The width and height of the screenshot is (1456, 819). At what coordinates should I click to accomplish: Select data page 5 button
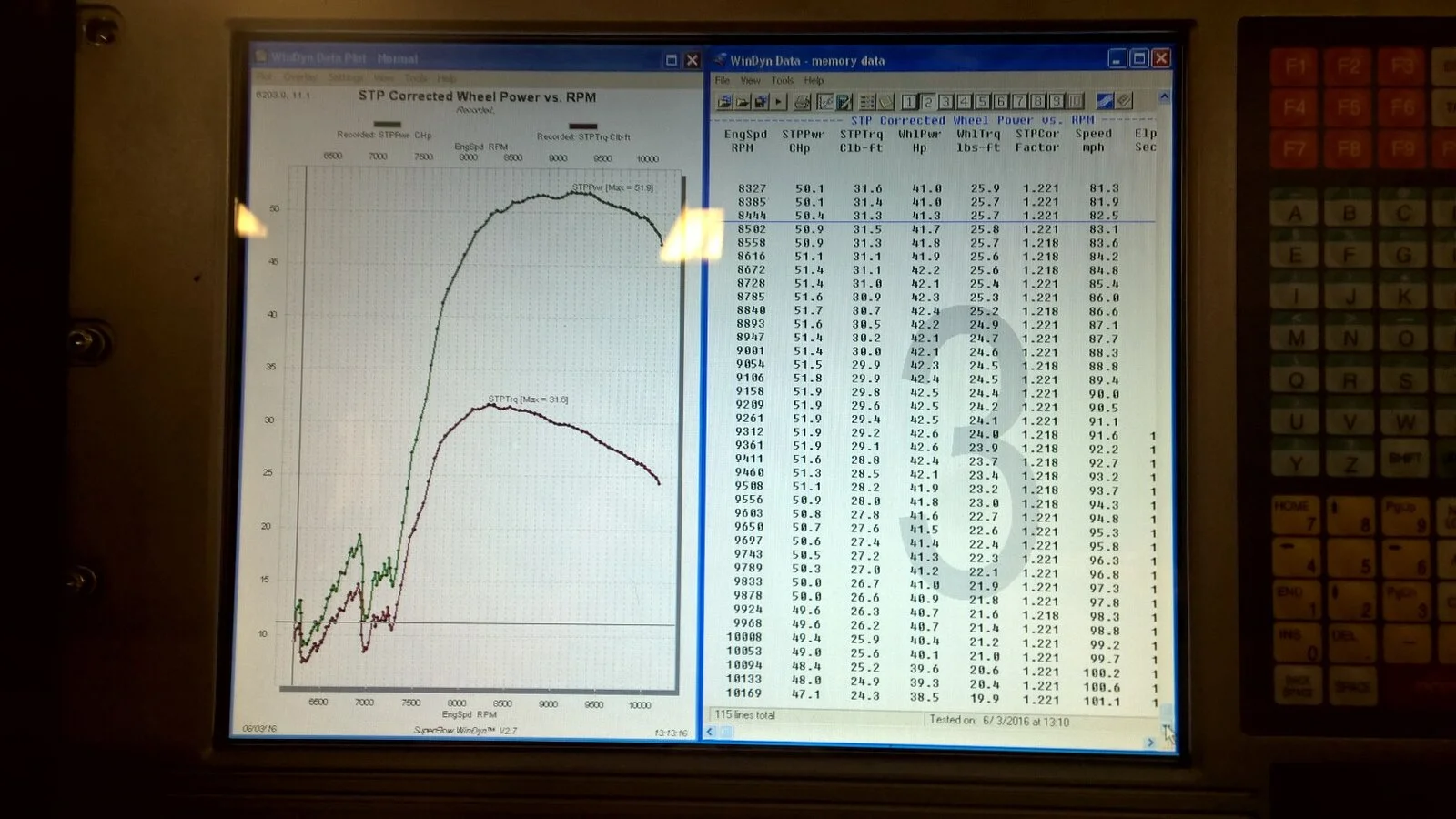coord(982,102)
